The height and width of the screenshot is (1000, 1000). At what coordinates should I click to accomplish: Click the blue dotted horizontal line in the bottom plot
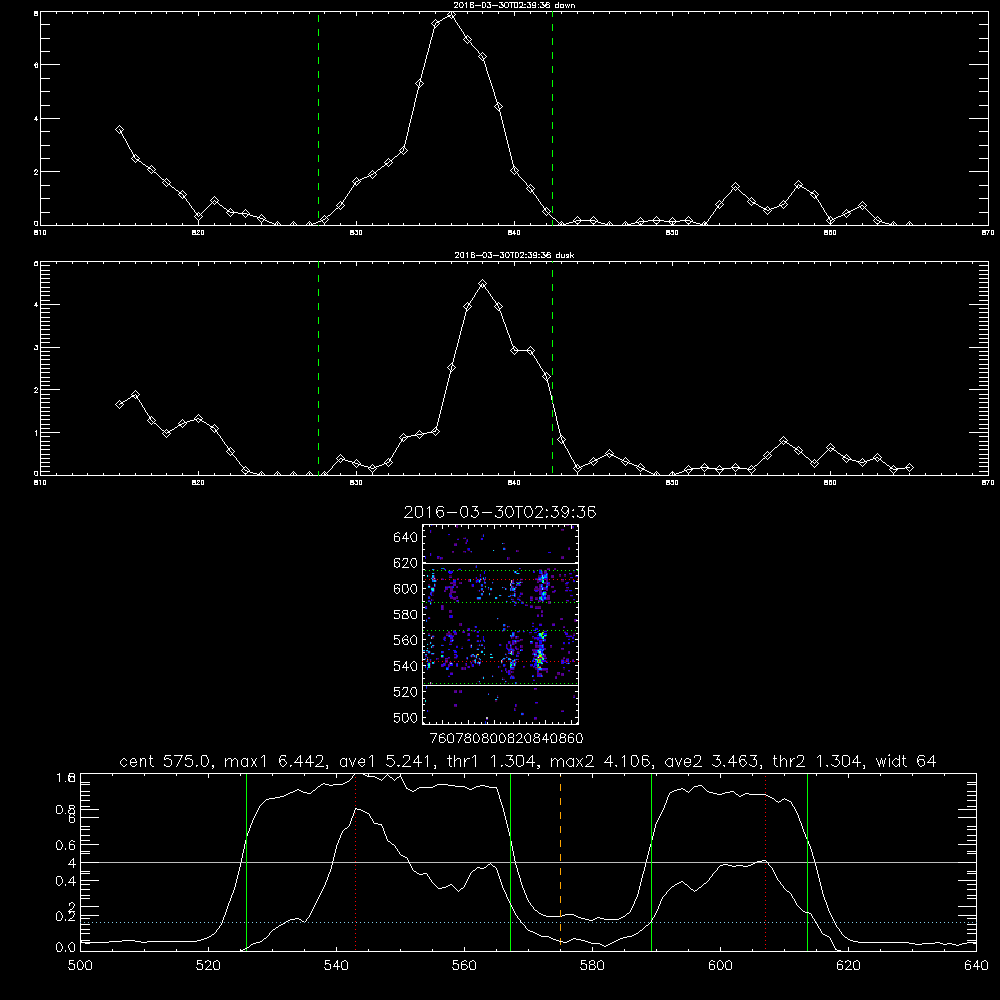(x=528, y=922)
